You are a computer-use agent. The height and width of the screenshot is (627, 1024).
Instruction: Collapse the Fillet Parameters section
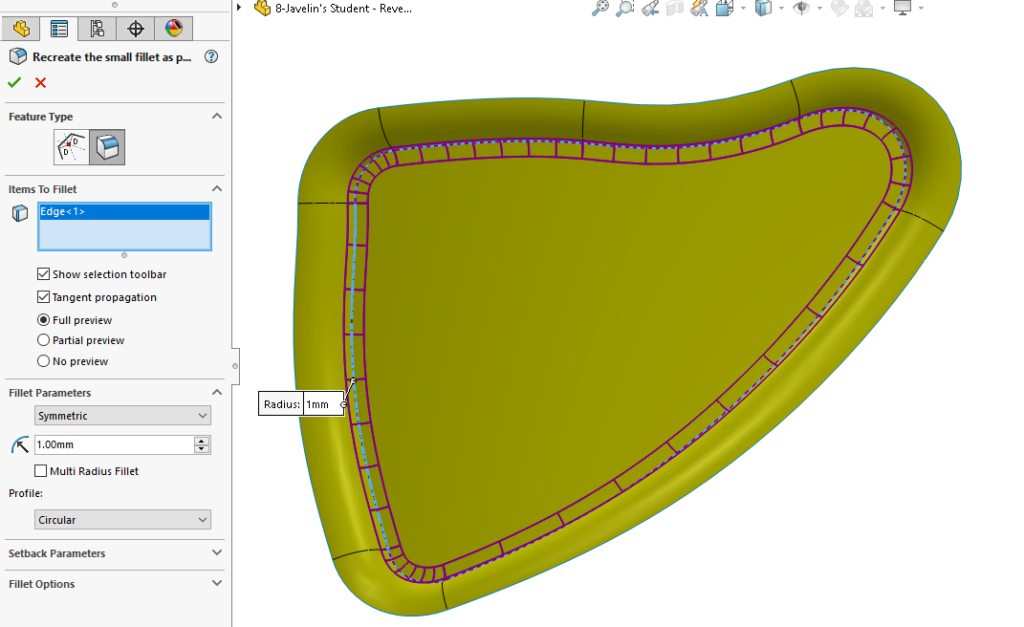click(217, 393)
